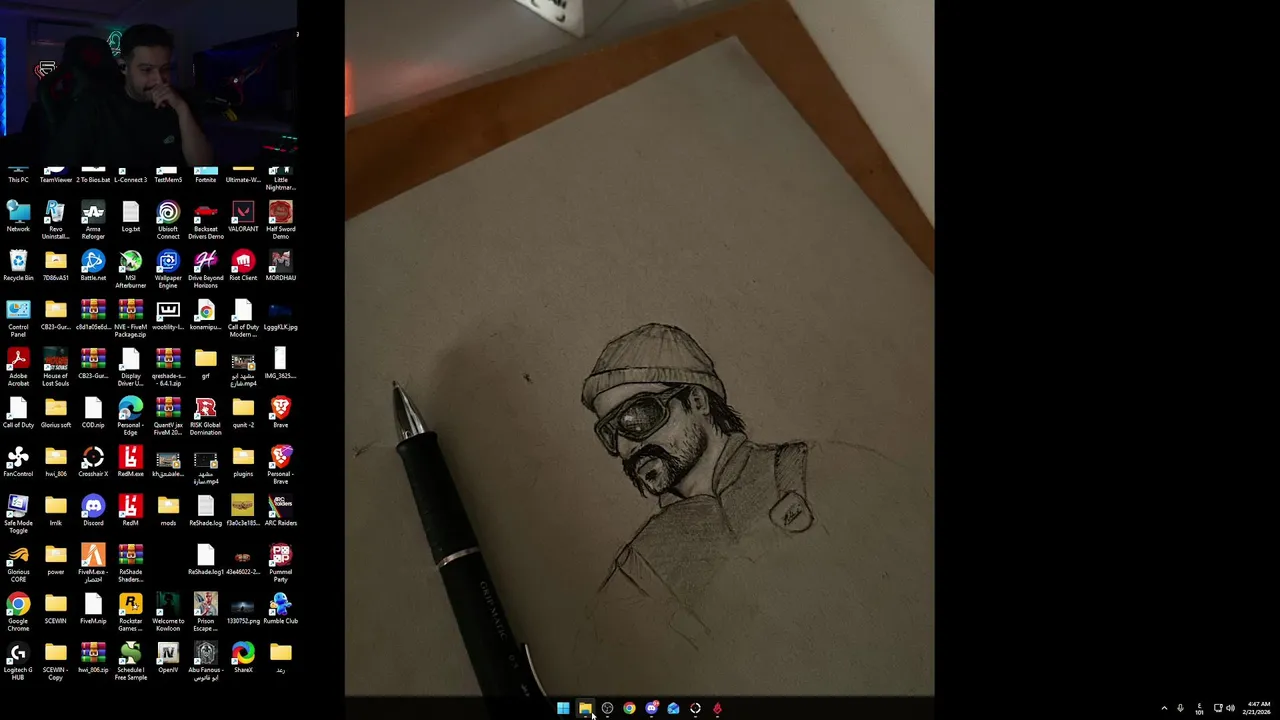
Task: Launch Rumble Club shortcut
Action: pyautogui.click(x=281, y=609)
